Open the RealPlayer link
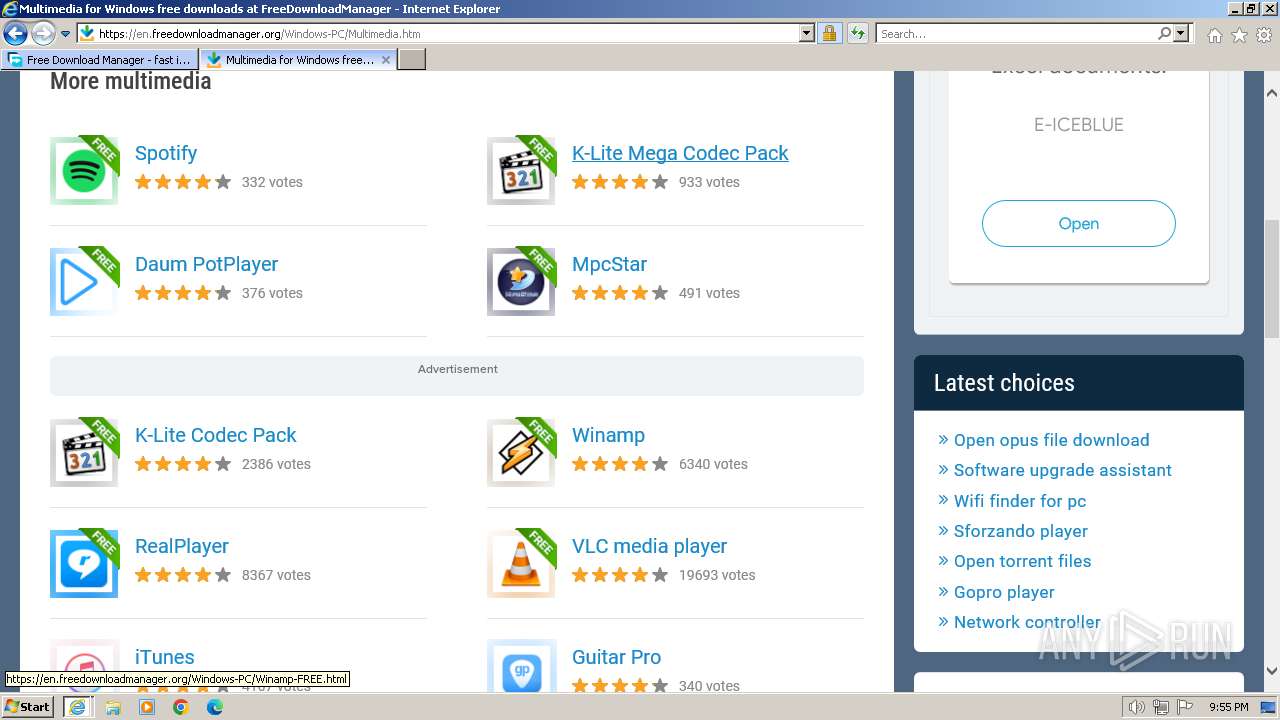This screenshot has height=720, width=1280. (x=182, y=546)
